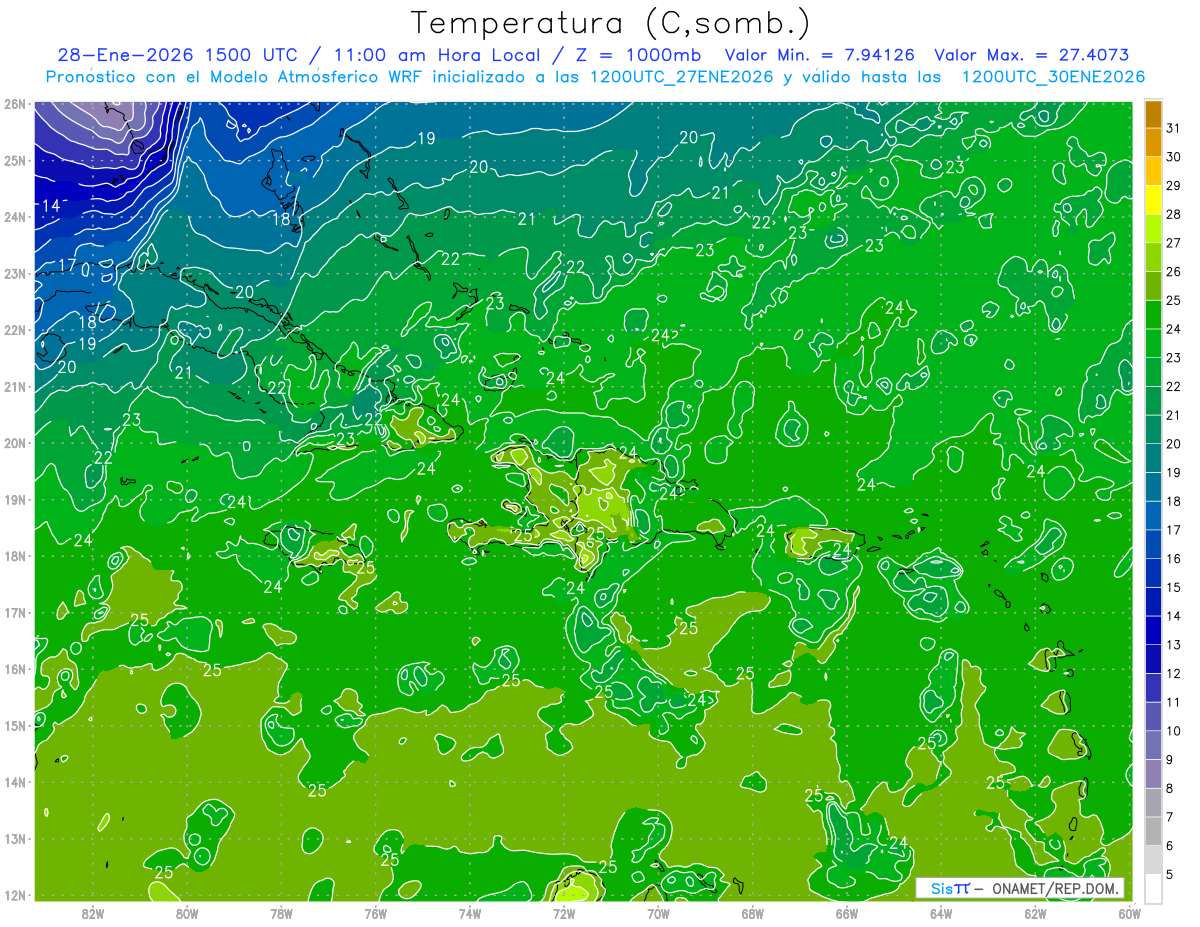Click the "23N" latitude axis label
This screenshot has height=927, width=1200.
[14, 274]
